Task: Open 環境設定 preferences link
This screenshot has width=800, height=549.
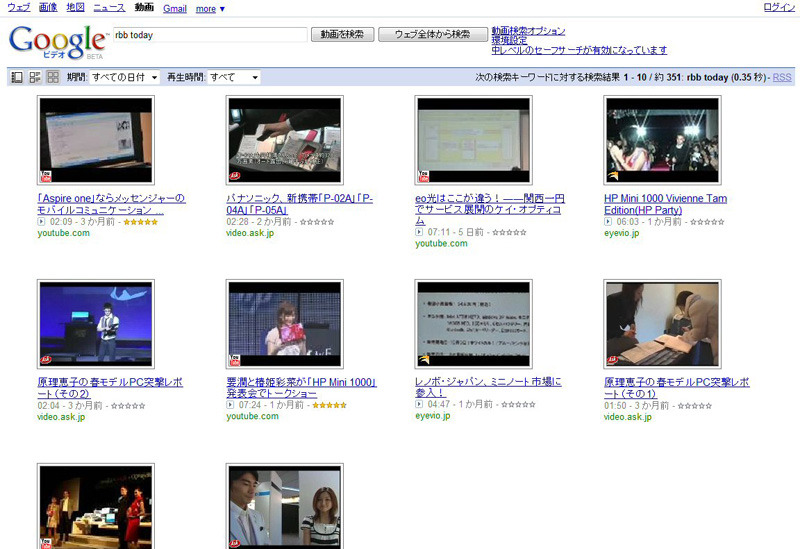Action: tap(509, 40)
